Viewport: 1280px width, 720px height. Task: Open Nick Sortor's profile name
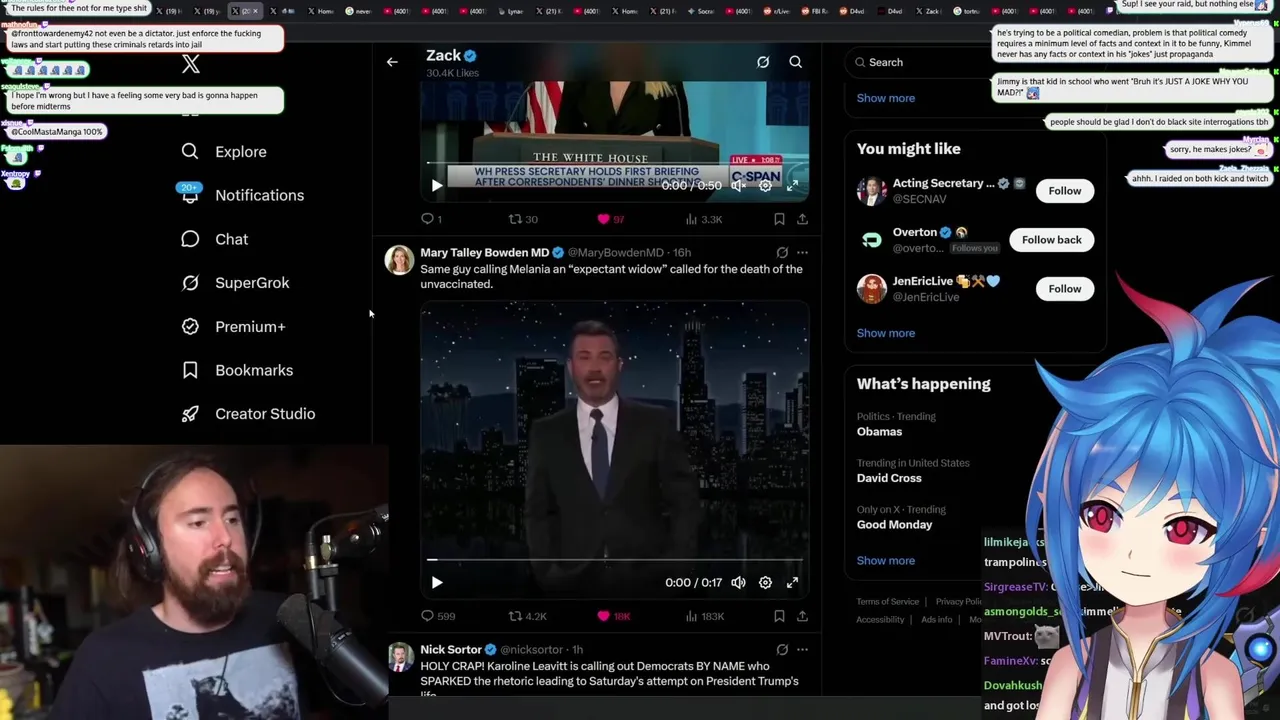[x=451, y=650]
